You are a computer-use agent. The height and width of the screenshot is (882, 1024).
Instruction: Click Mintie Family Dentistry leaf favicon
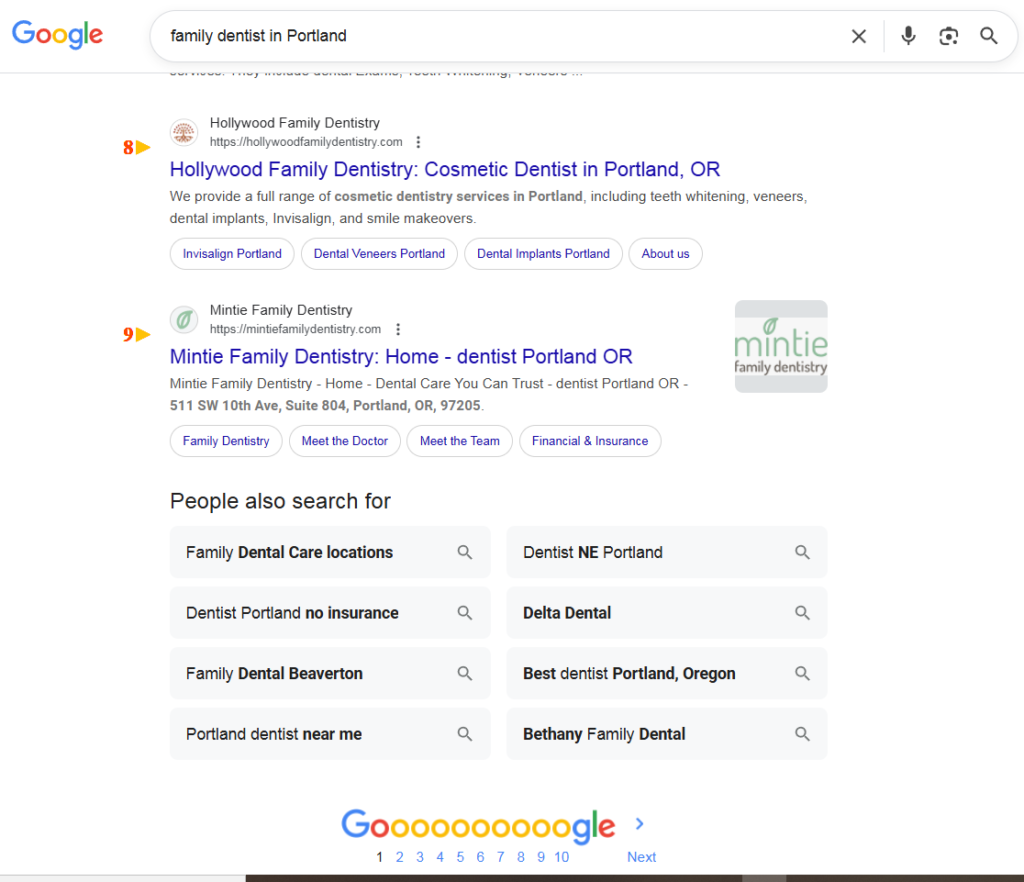click(x=184, y=320)
